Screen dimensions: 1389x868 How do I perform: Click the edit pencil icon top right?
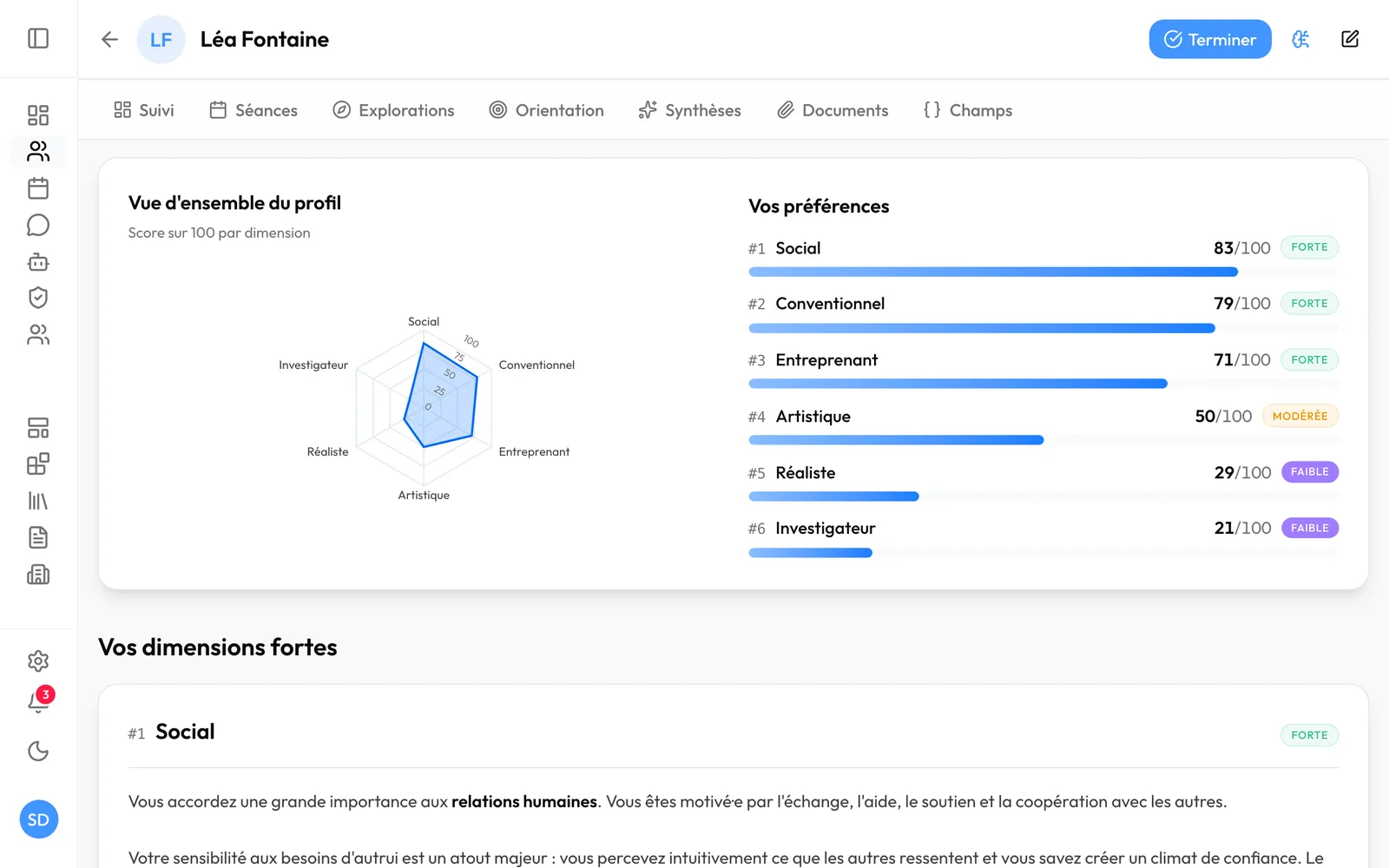tap(1350, 39)
